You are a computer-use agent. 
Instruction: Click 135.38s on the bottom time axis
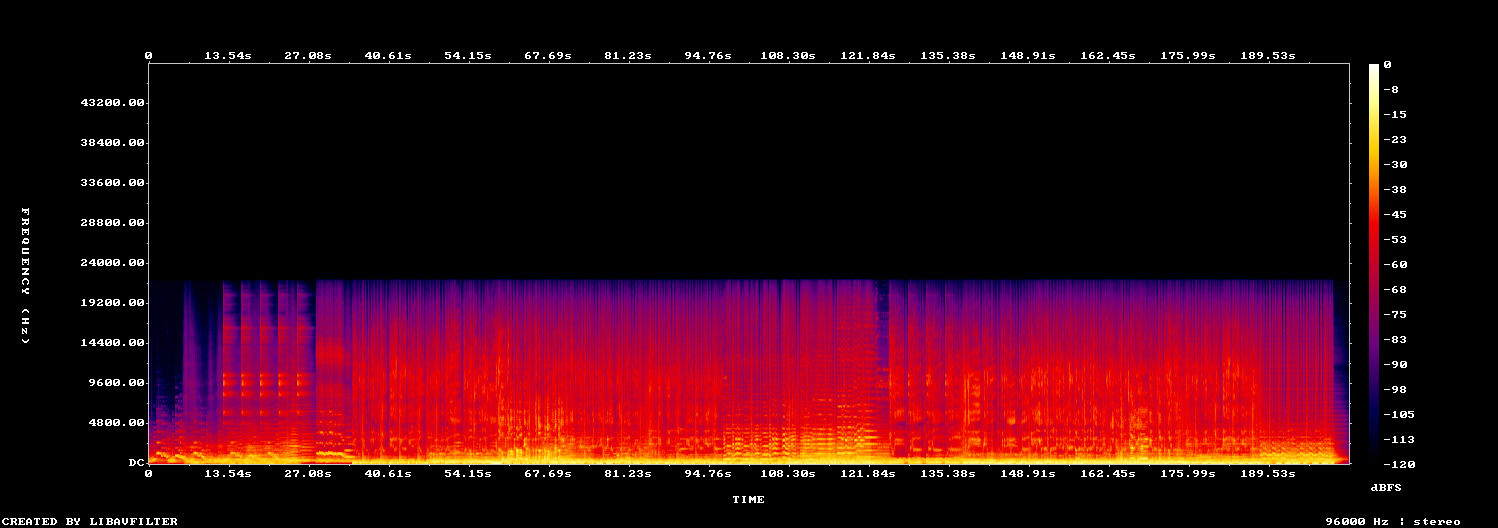tap(948, 473)
